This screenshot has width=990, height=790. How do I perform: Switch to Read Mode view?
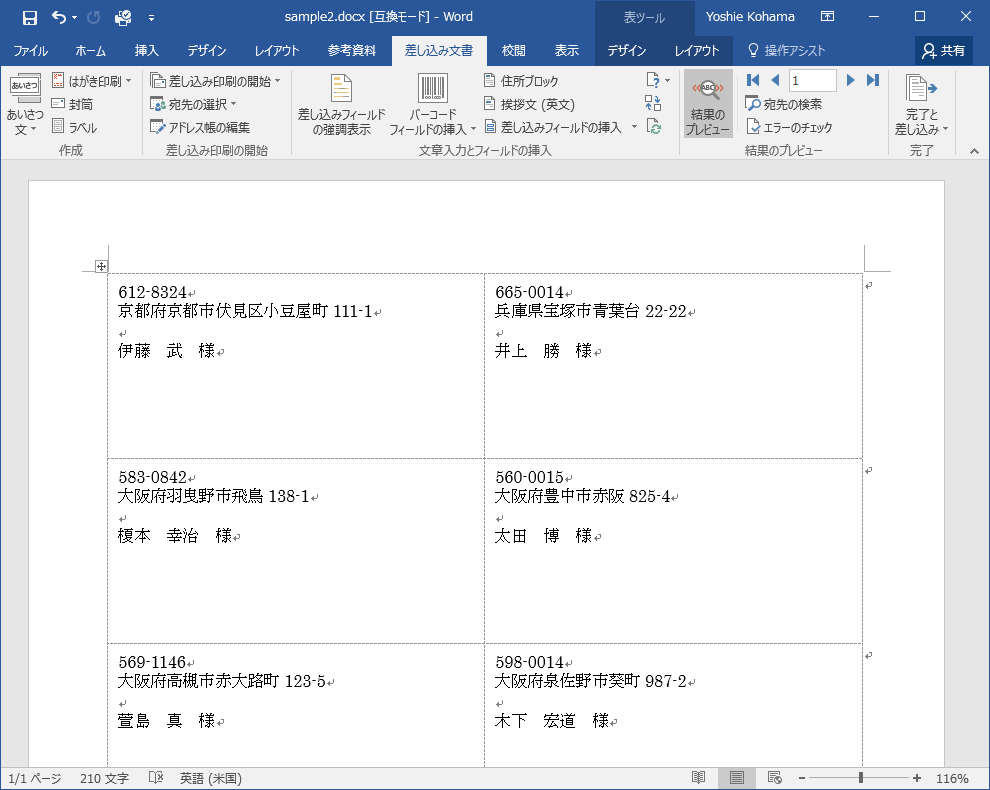click(x=698, y=777)
